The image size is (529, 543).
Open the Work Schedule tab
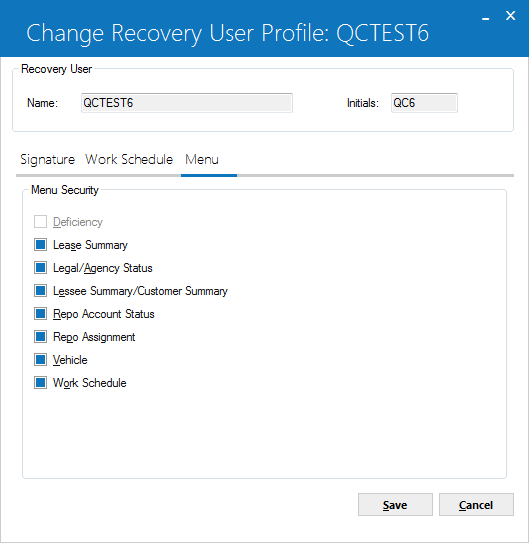pos(129,160)
